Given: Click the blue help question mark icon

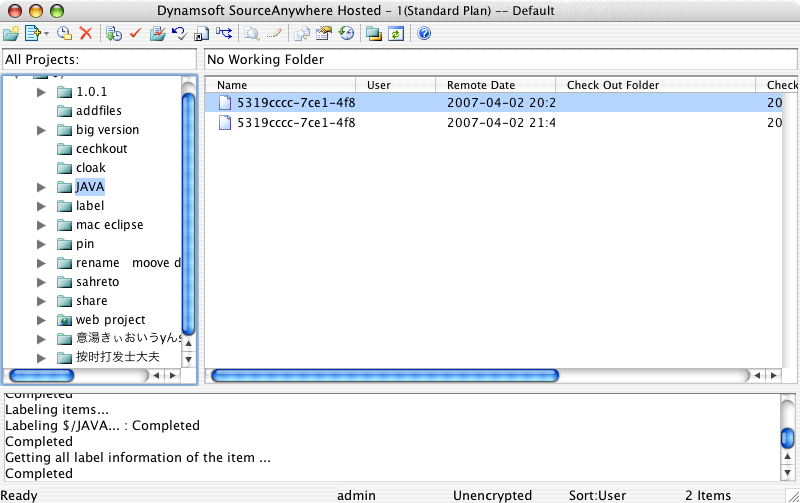Looking at the screenshot, I should point(424,33).
